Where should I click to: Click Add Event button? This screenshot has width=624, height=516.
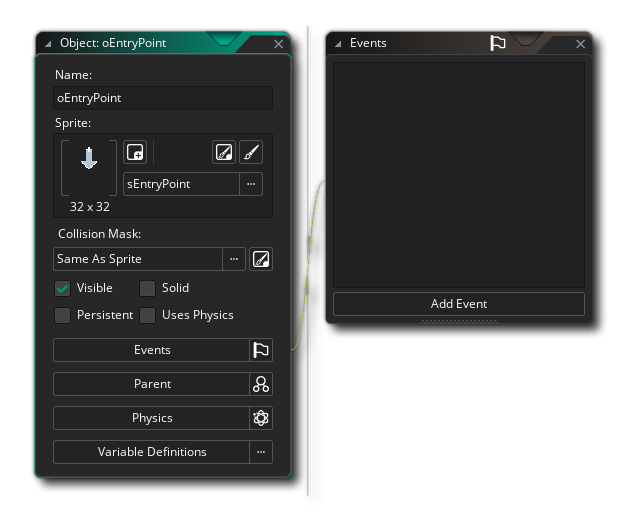tap(459, 304)
